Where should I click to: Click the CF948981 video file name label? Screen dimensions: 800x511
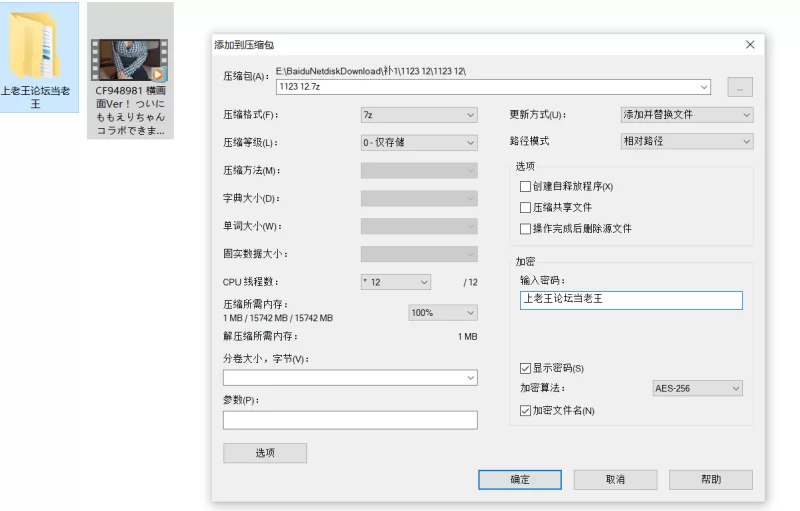pyautogui.click(x=131, y=111)
